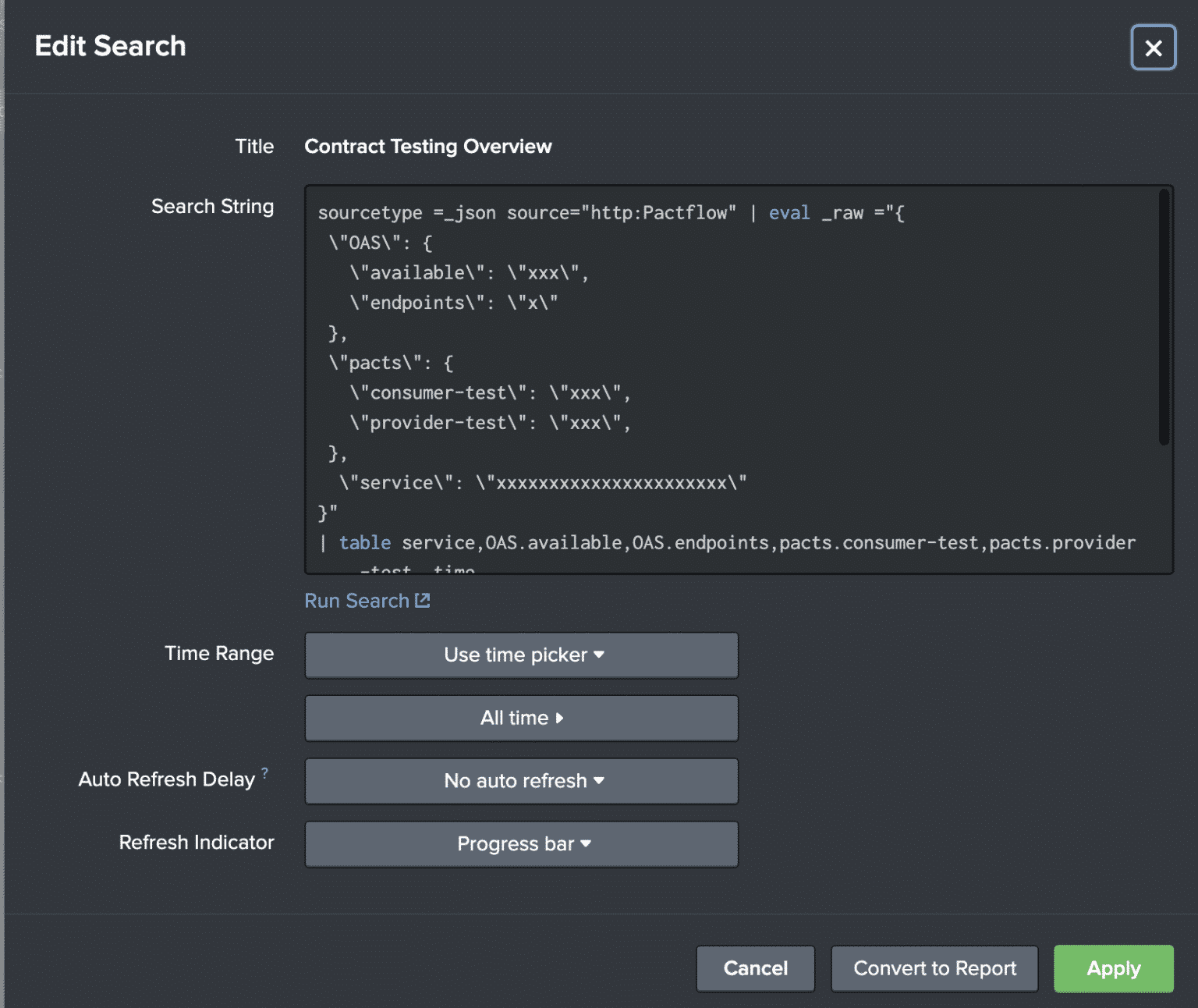Open the Use time picker dropdown
1198x1008 pixels.
521,655
